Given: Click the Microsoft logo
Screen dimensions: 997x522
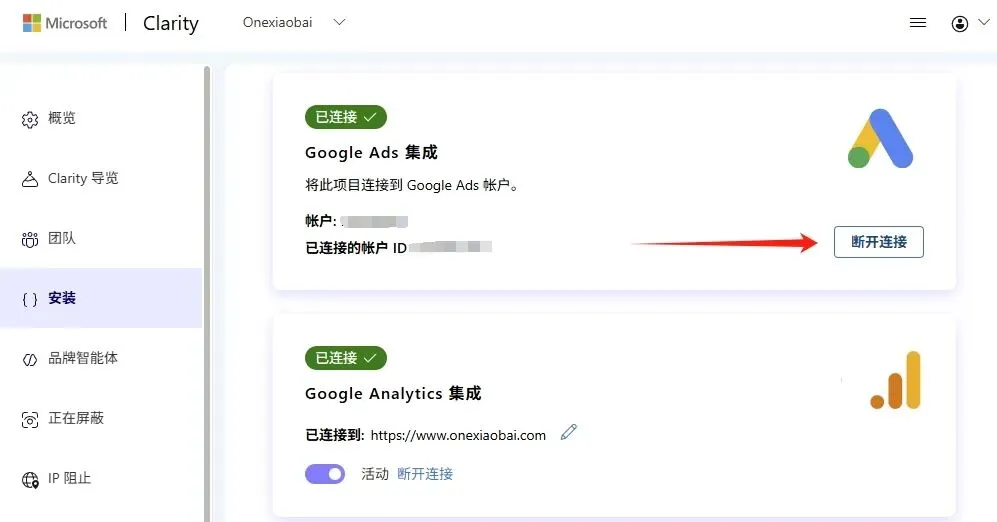Looking at the screenshot, I should [x=65, y=23].
